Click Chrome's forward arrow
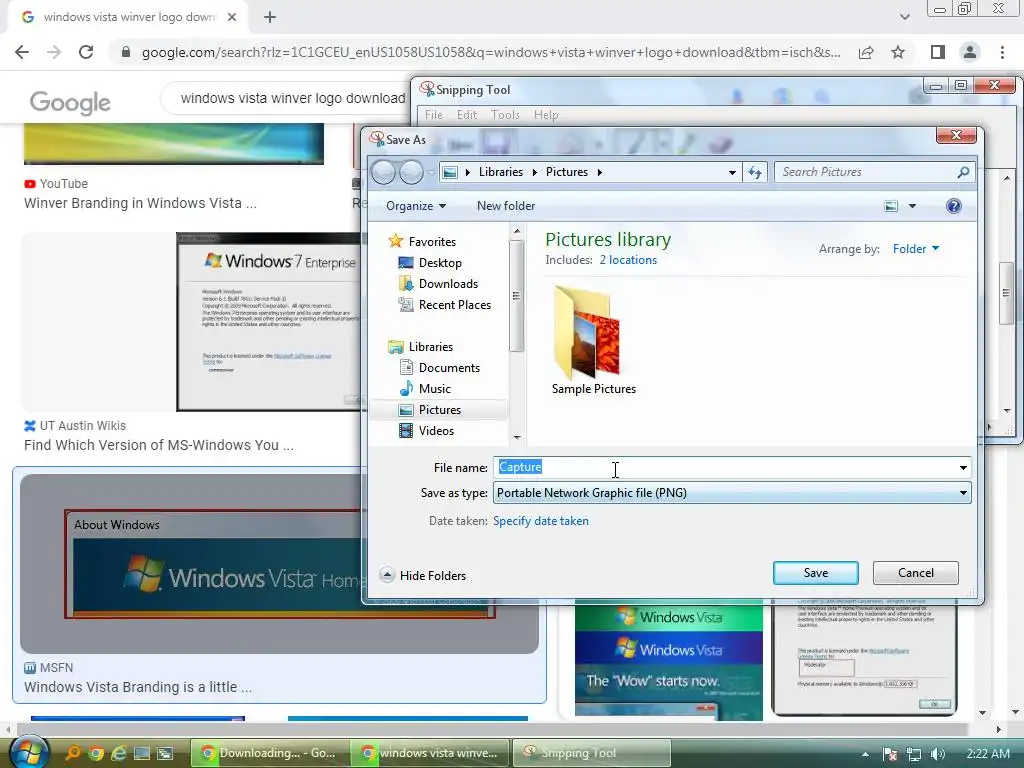Screen dimensions: 1024x768 [54, 52]
